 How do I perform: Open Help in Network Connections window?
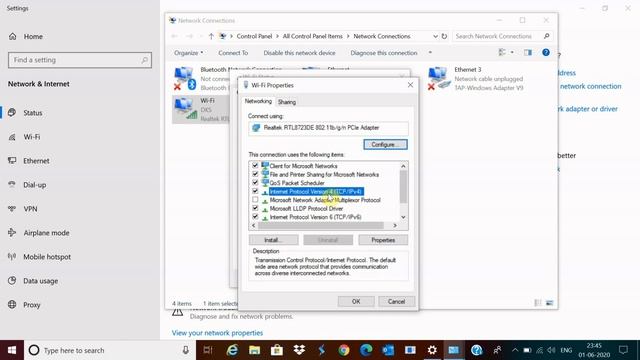point(546,52)
